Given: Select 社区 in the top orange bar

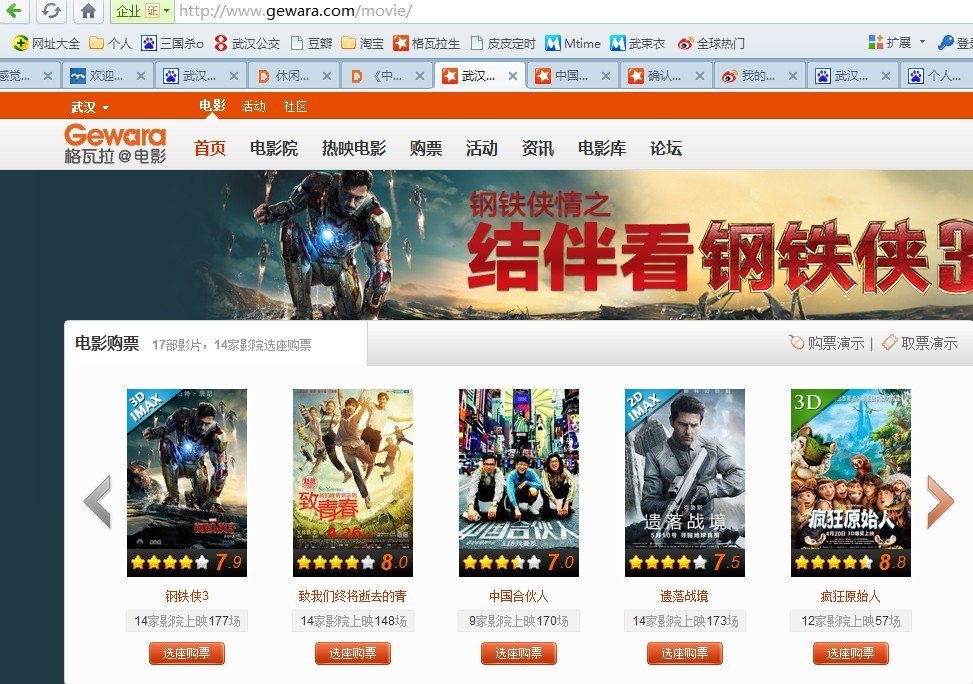Looking at the screenshot, I should tap(294, 105).
